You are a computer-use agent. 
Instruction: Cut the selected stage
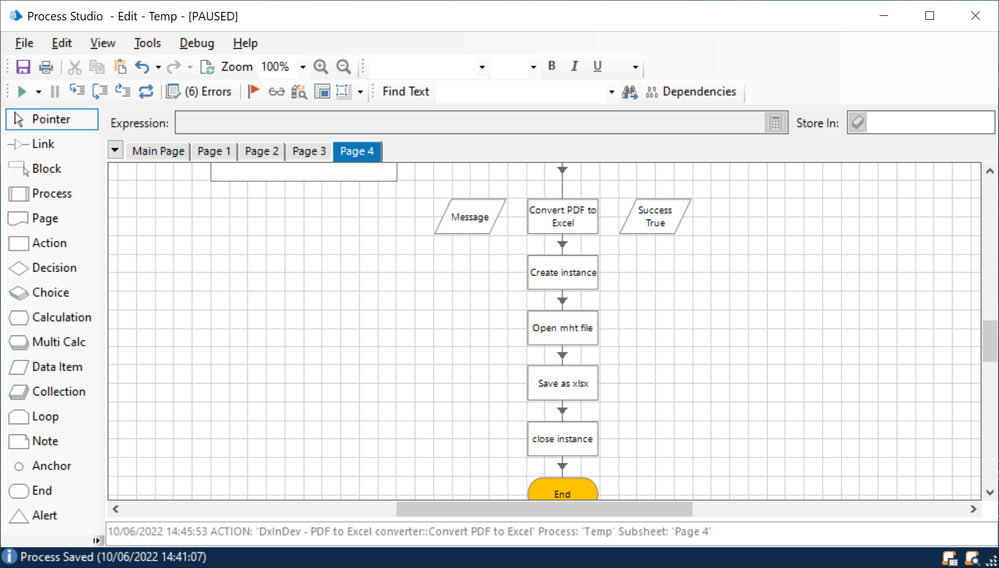pos(75,67)
